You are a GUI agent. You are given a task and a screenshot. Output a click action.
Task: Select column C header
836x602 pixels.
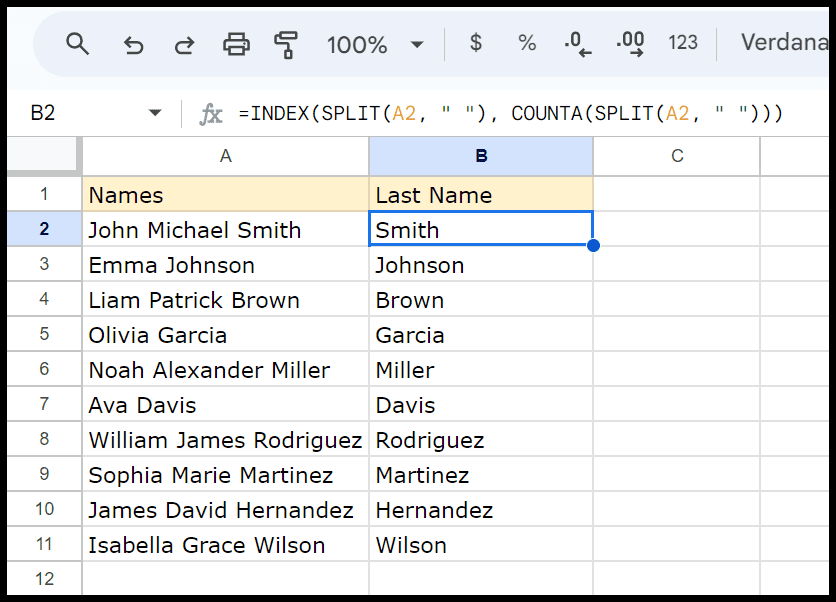point(677,156)
